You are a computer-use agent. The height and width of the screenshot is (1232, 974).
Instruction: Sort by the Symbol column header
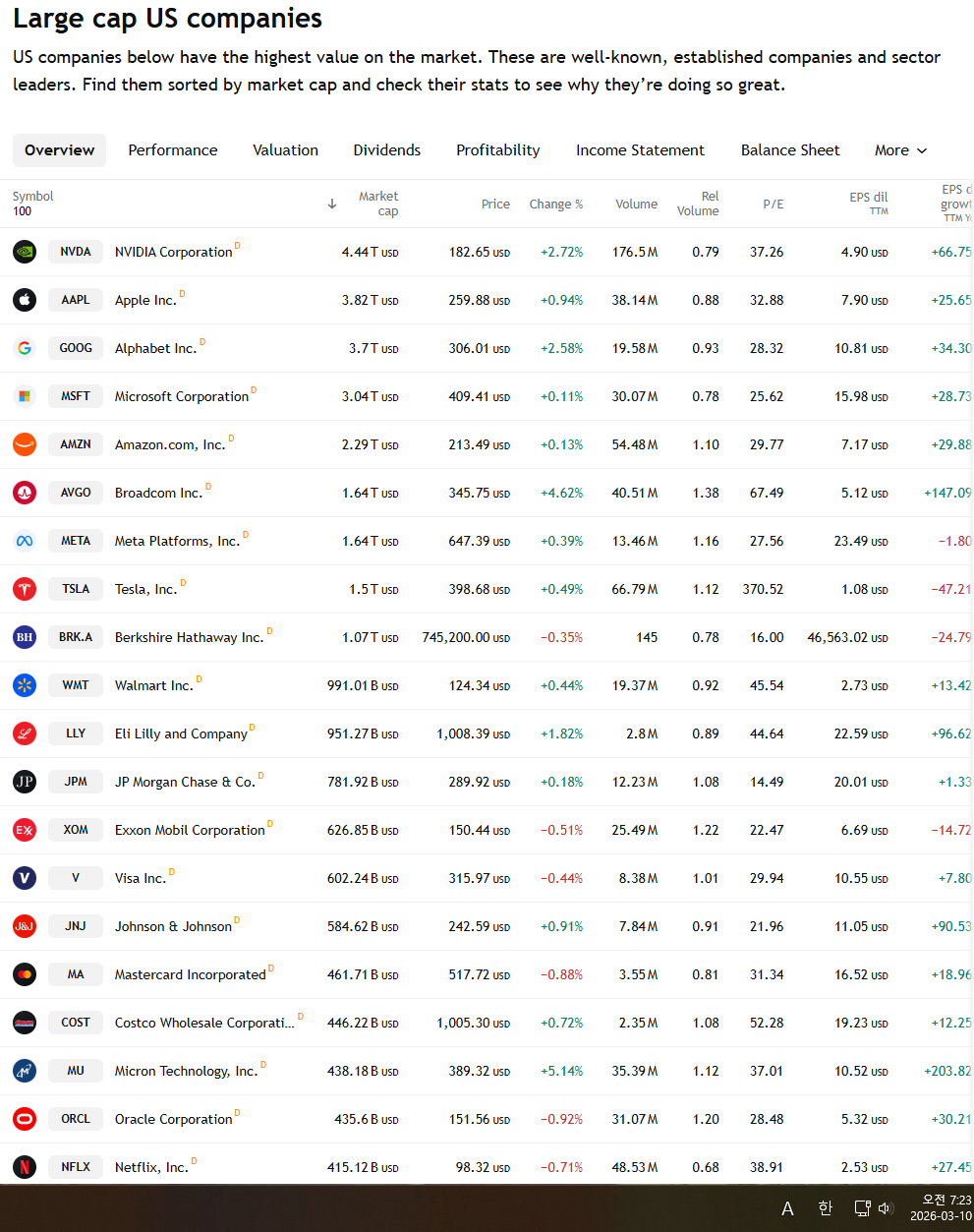click(x=33, y=197)
